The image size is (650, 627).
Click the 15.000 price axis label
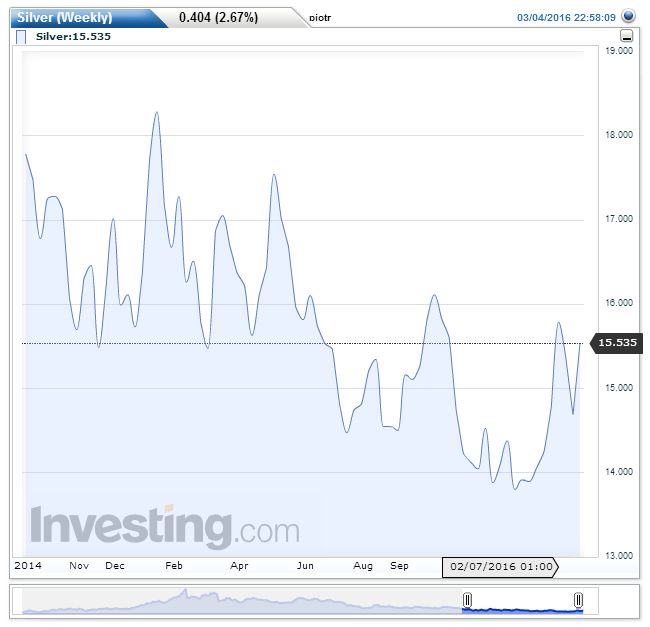(x=619, y=387)
